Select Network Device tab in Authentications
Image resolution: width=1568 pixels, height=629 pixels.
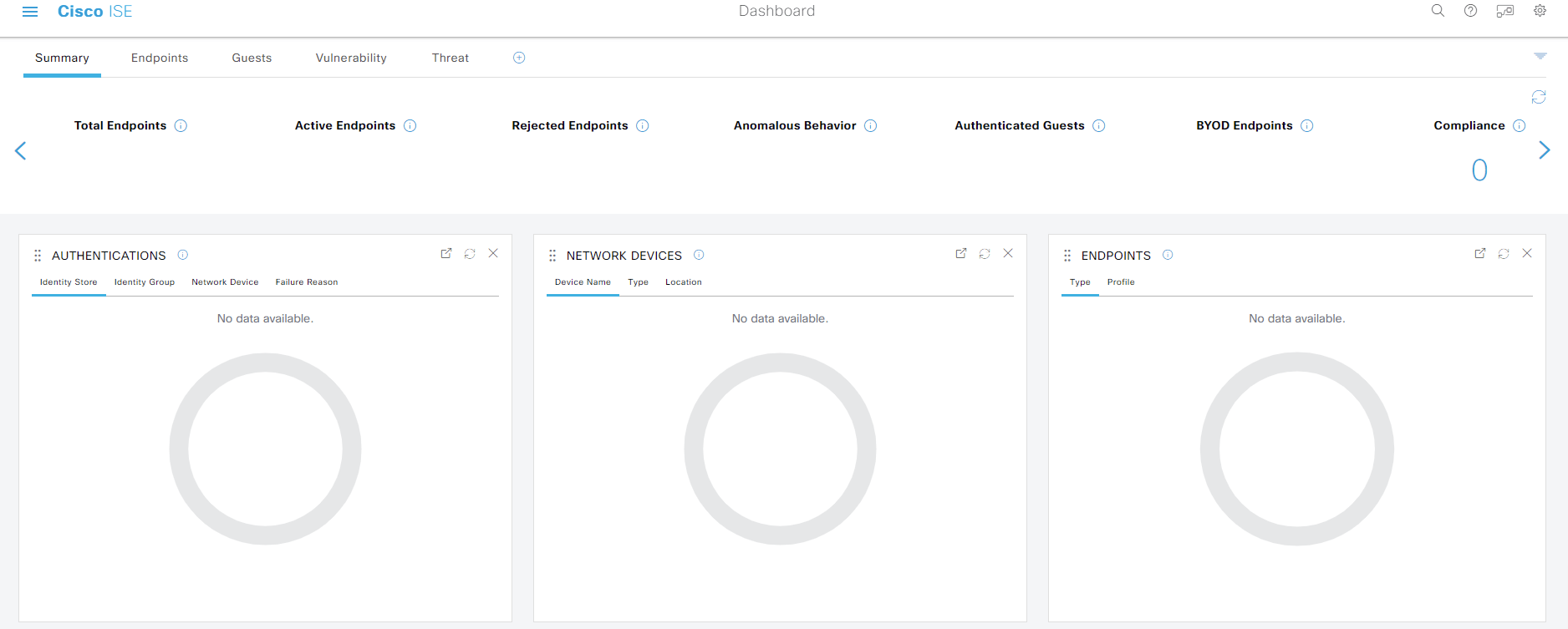(x=225, y=282)
